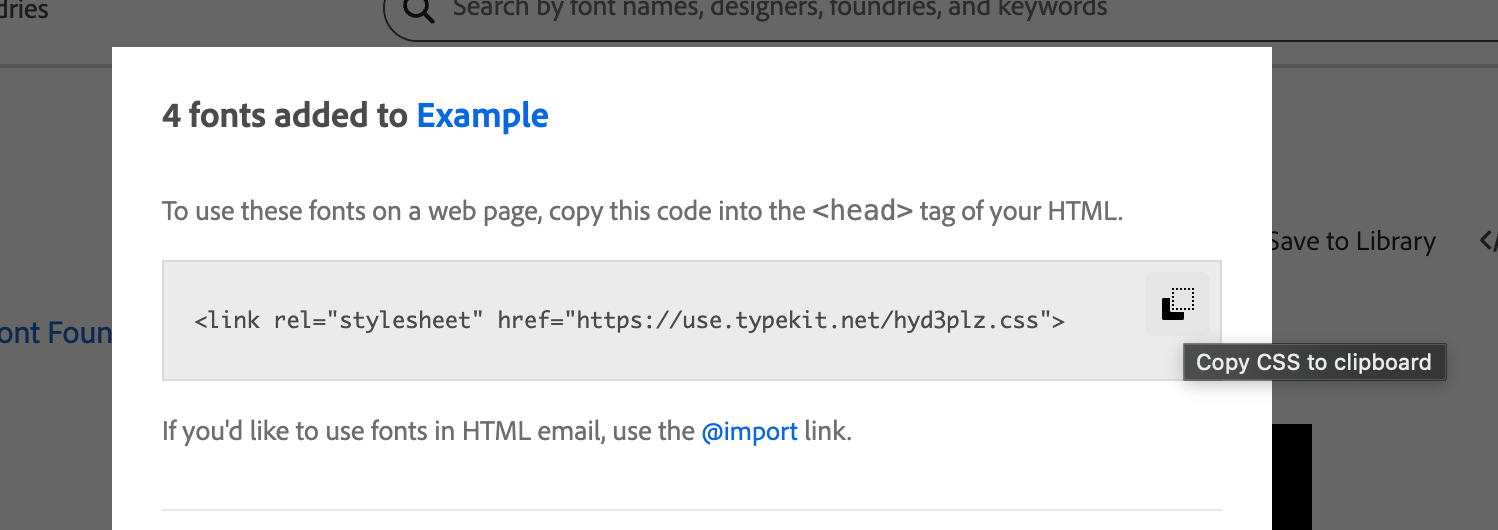Click the partially hidden Font Foundry link
This screenshot has height=530, width=1498.
(55, 332)
